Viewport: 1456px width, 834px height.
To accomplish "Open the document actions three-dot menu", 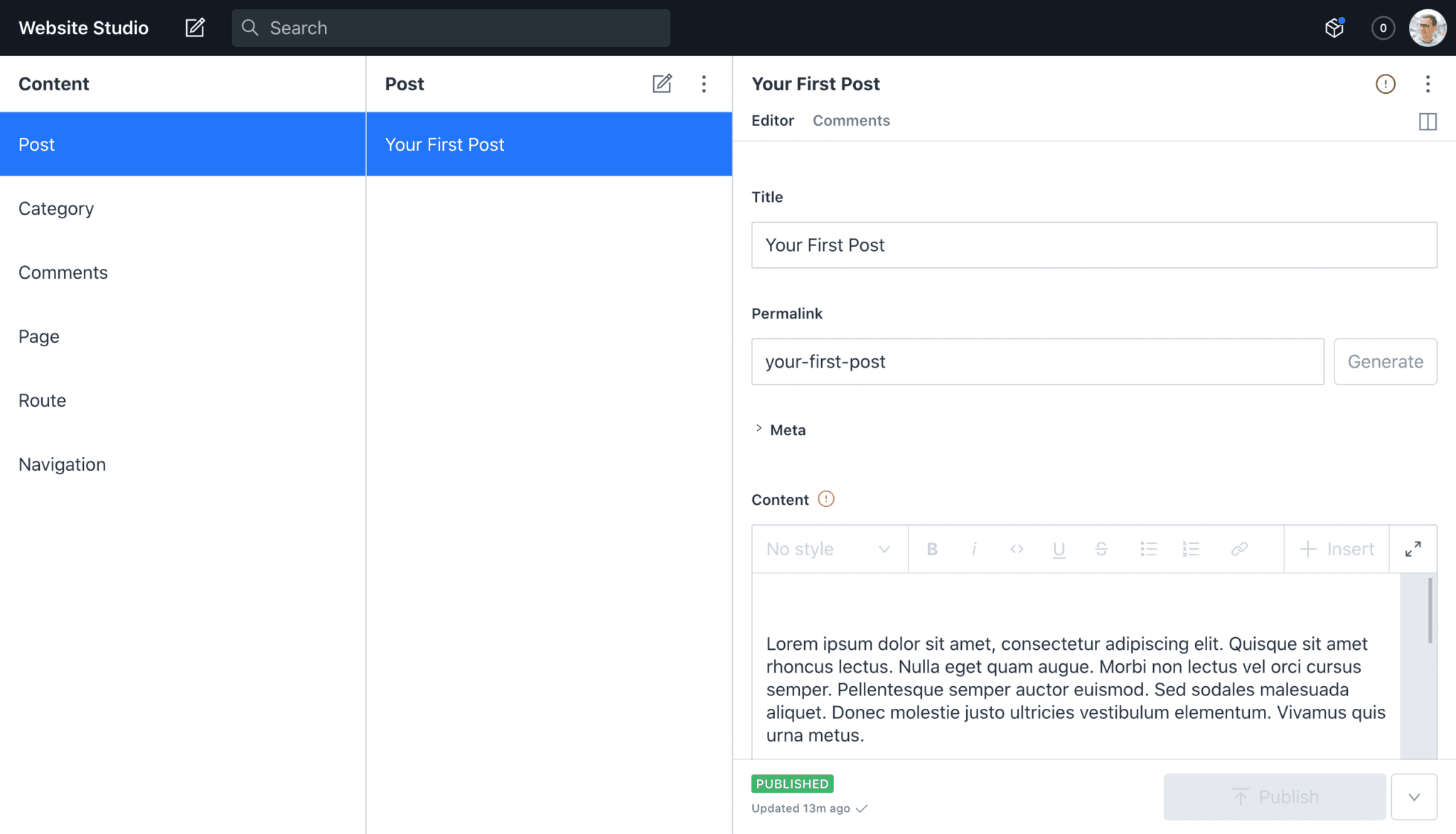I will click(1428, 84).
